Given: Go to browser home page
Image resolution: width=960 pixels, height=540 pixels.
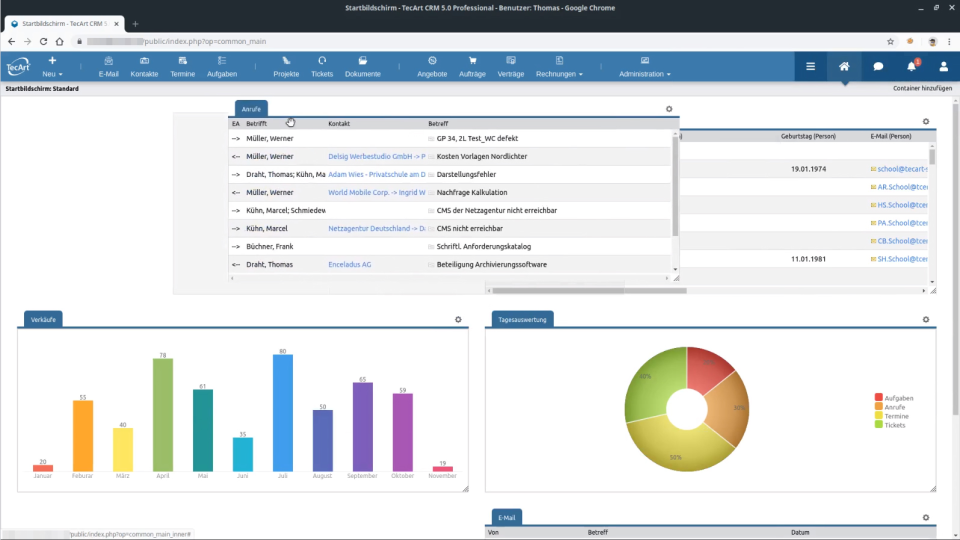Looking at the screenshot, I should point(59,42).
